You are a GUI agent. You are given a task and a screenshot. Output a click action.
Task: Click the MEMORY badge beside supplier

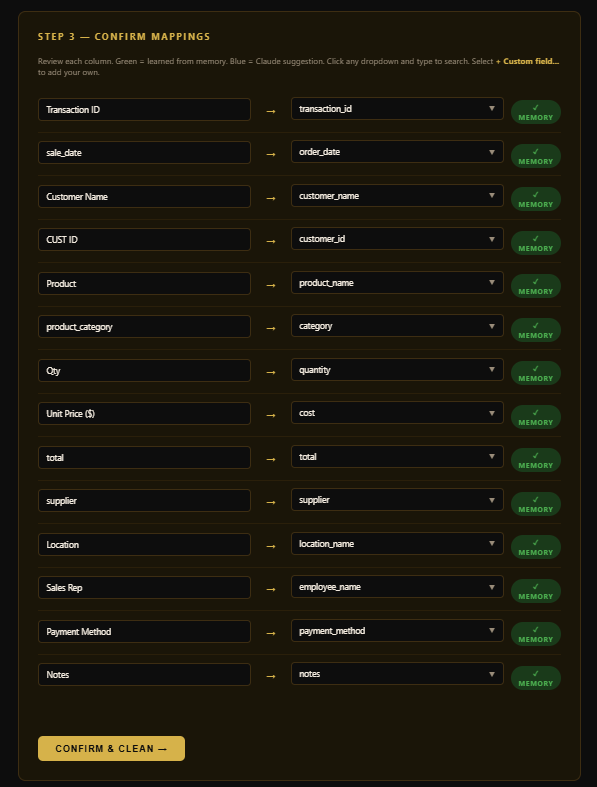coord(536,504)
